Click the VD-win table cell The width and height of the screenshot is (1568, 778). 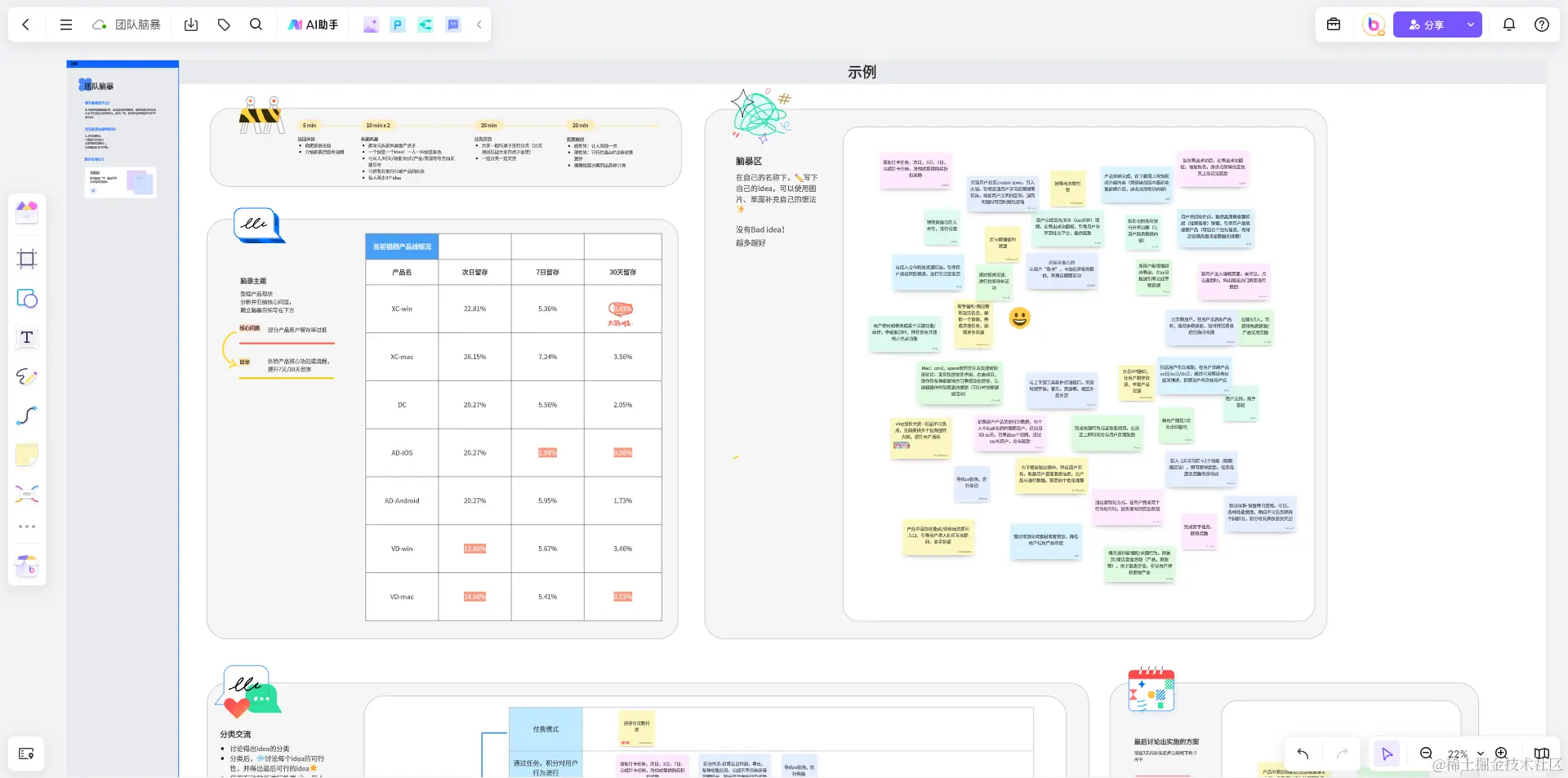tap(402, 549)
